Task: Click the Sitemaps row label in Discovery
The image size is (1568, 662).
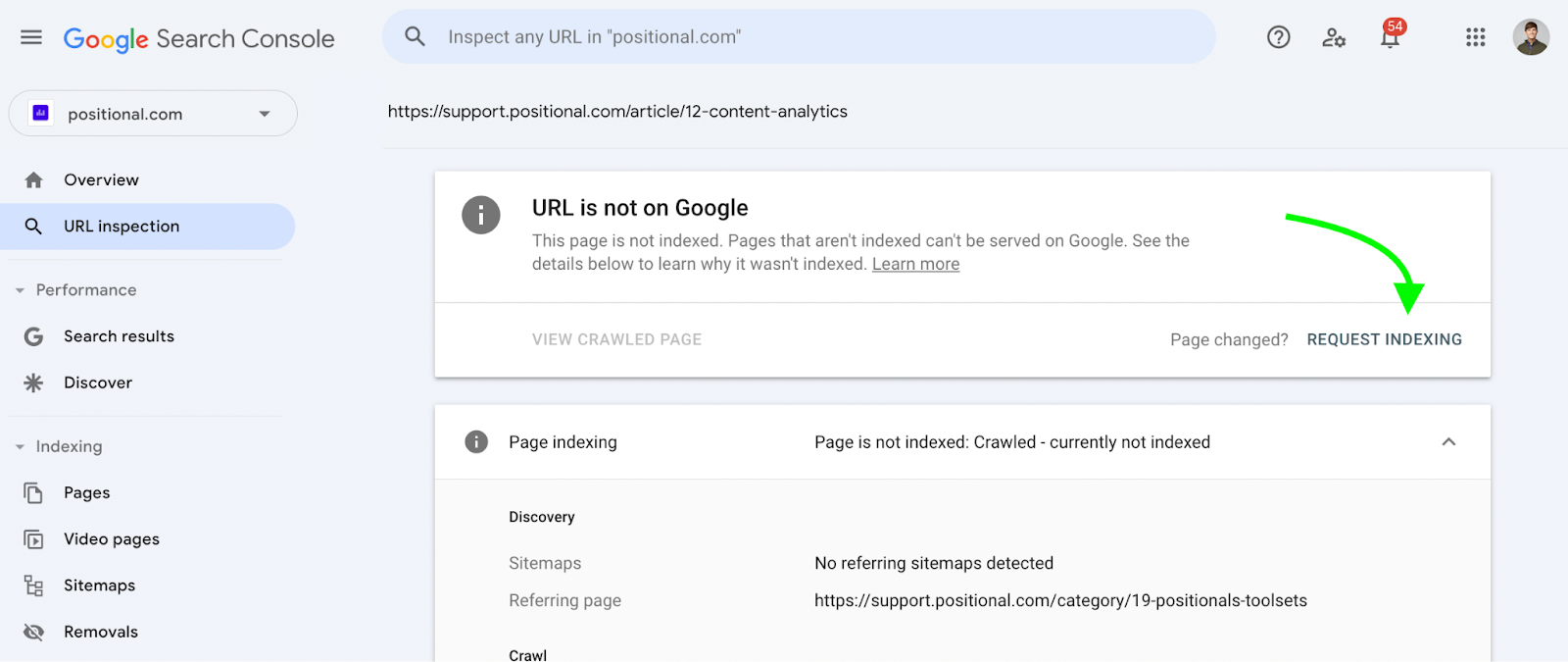Action: click(545, 563)
